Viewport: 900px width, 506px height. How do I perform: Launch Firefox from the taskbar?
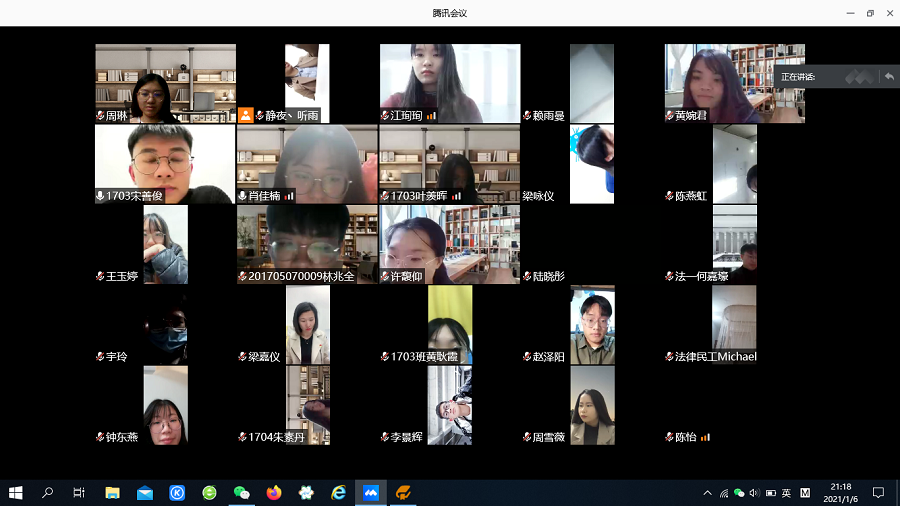[x=274, y=492]
